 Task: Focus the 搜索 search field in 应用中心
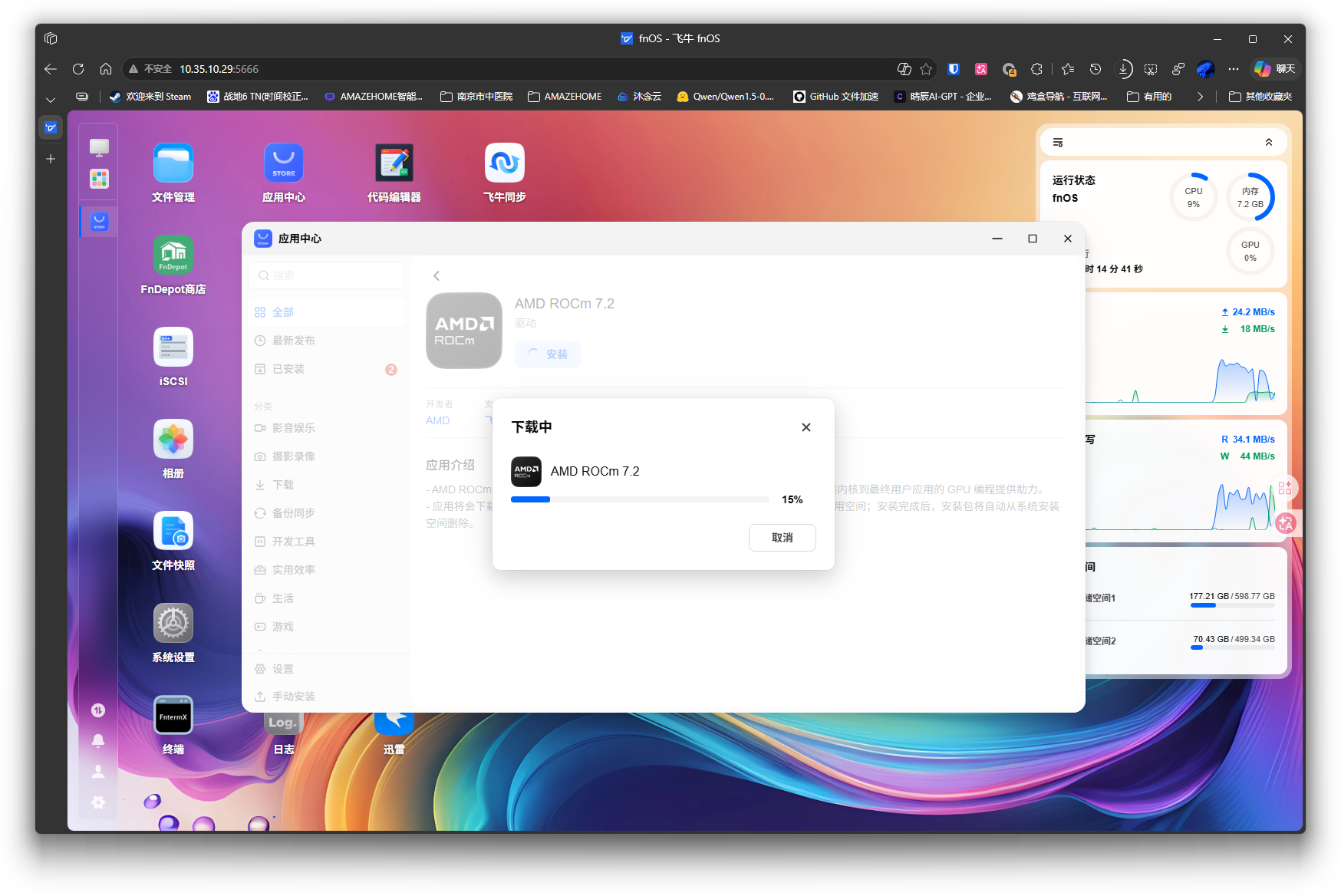[326, 275]
